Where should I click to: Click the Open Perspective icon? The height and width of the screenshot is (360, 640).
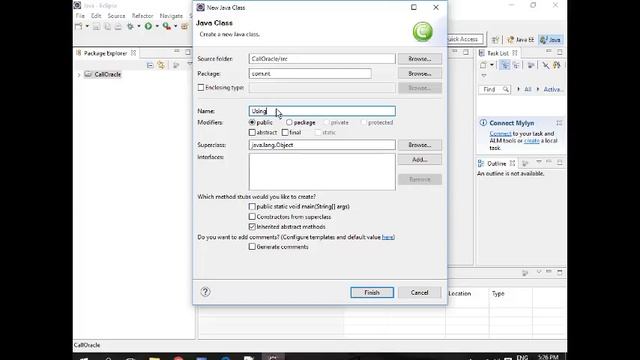pos(495,40)
